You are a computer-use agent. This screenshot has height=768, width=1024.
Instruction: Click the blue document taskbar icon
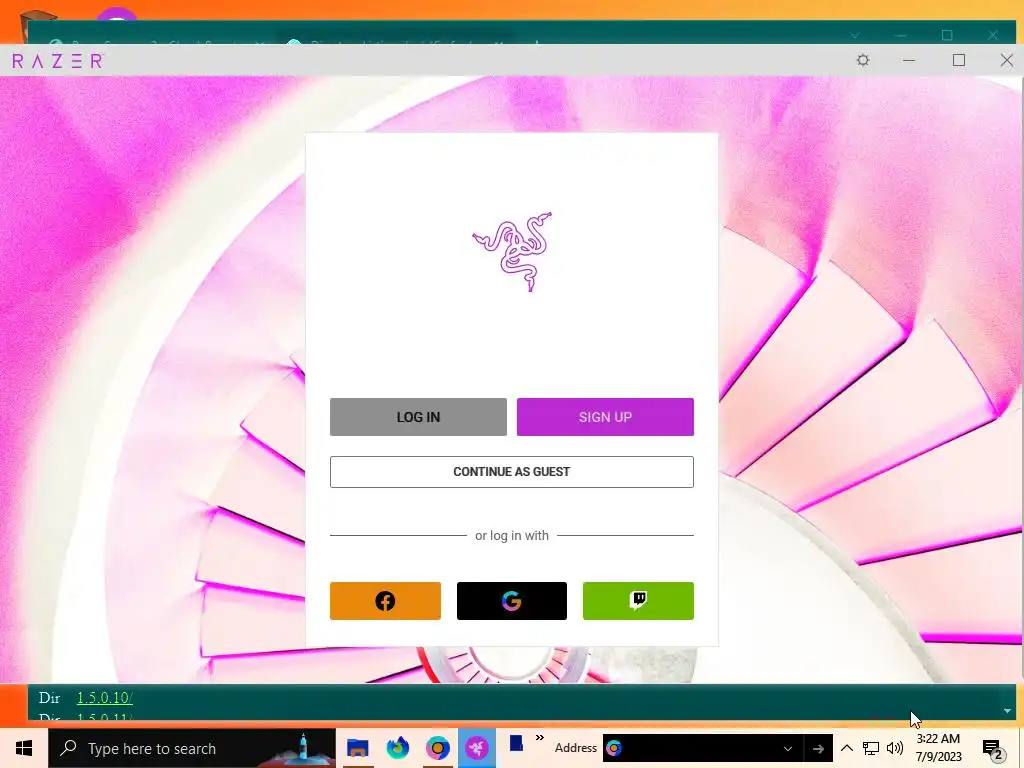[x=517, y=744]
